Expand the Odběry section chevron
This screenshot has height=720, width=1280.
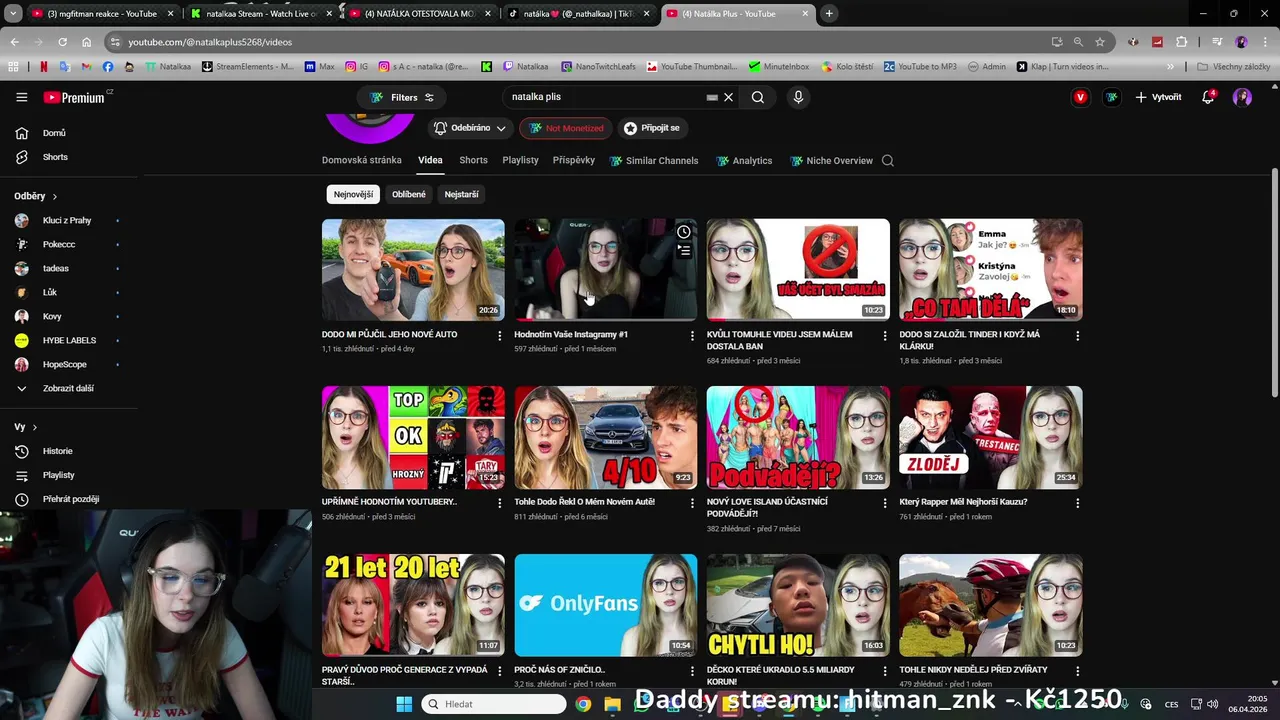pyautogui.click(x=54, y=197)
